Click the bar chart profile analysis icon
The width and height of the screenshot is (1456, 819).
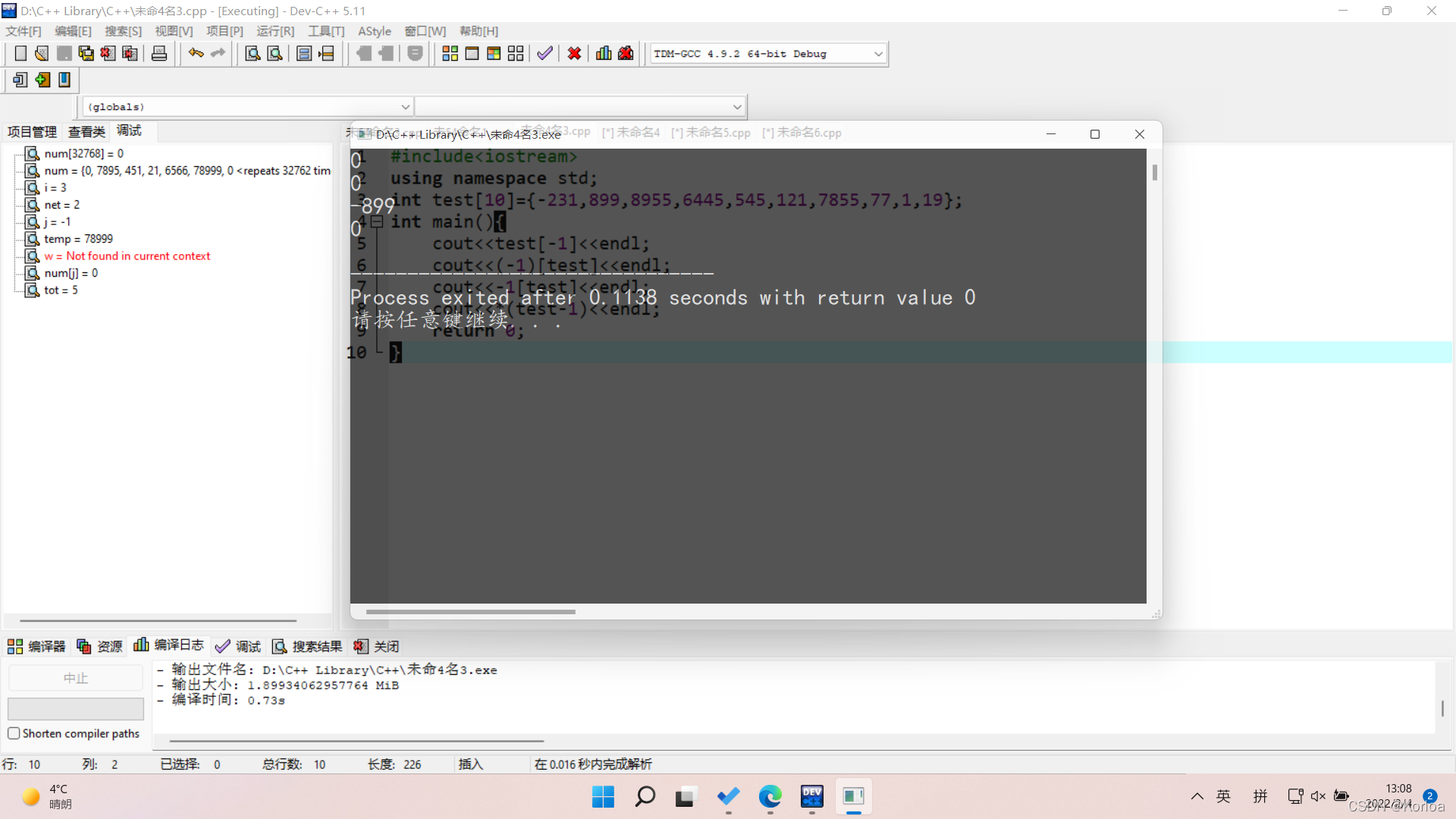tap(604, 54)
